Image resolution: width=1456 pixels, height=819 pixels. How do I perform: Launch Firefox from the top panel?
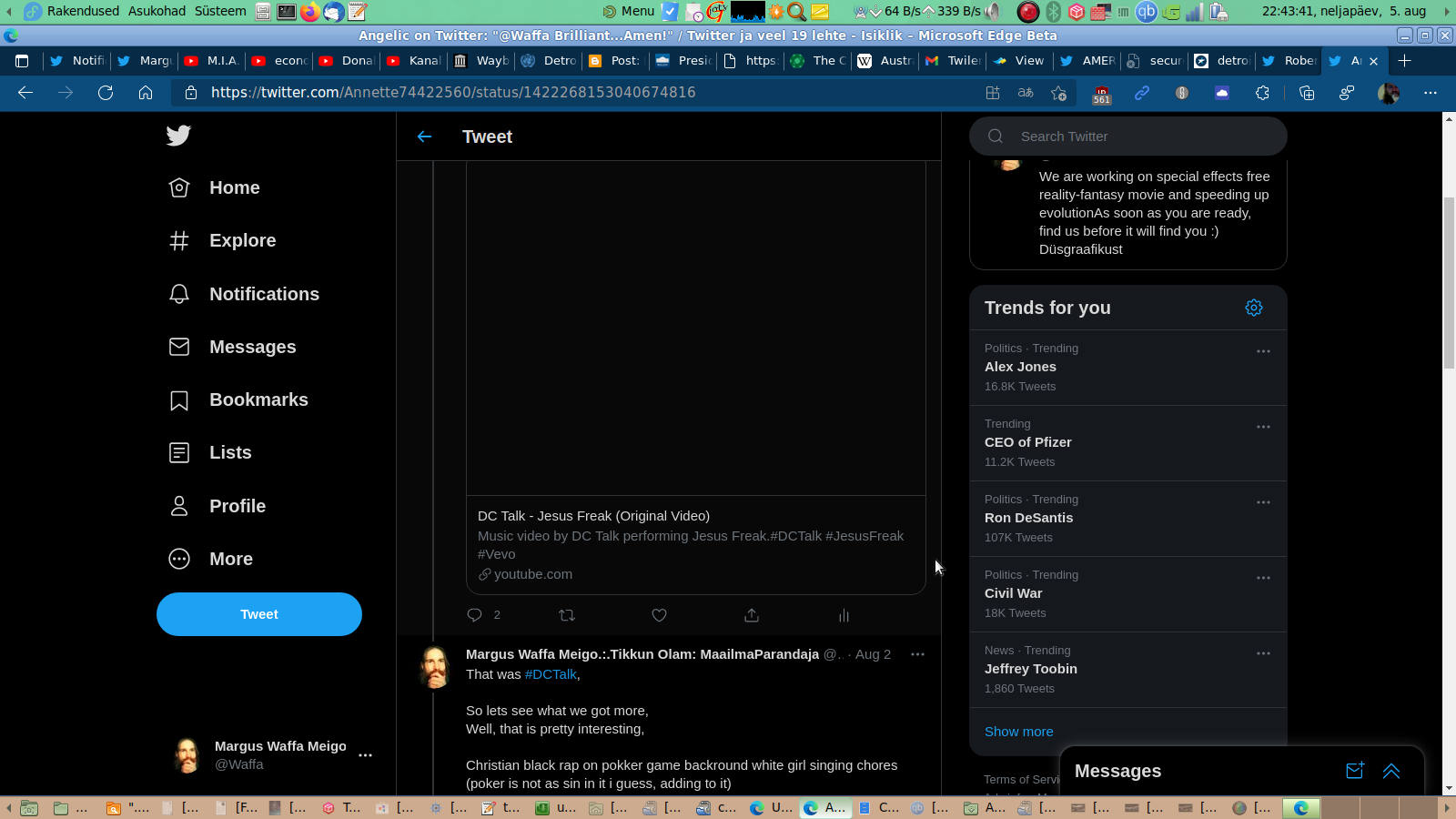click(x=310, y=12)
